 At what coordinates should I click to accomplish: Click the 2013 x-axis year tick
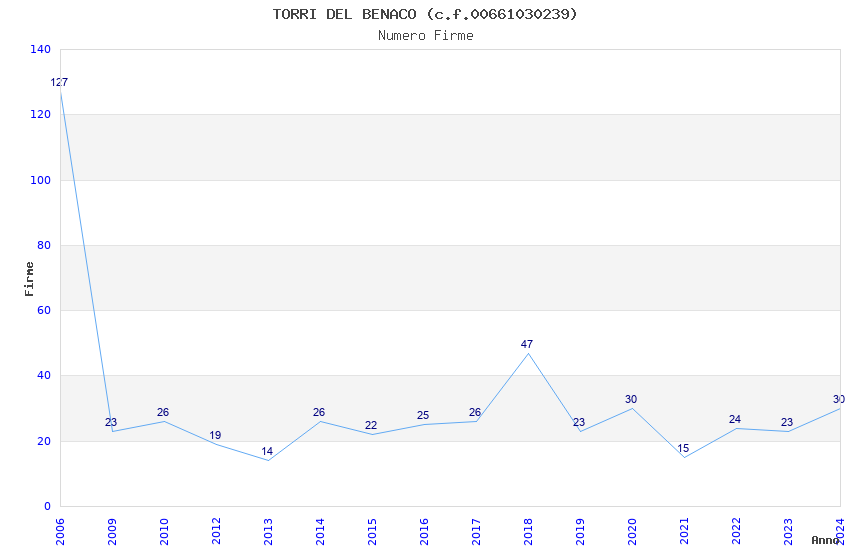coord(268,532)
